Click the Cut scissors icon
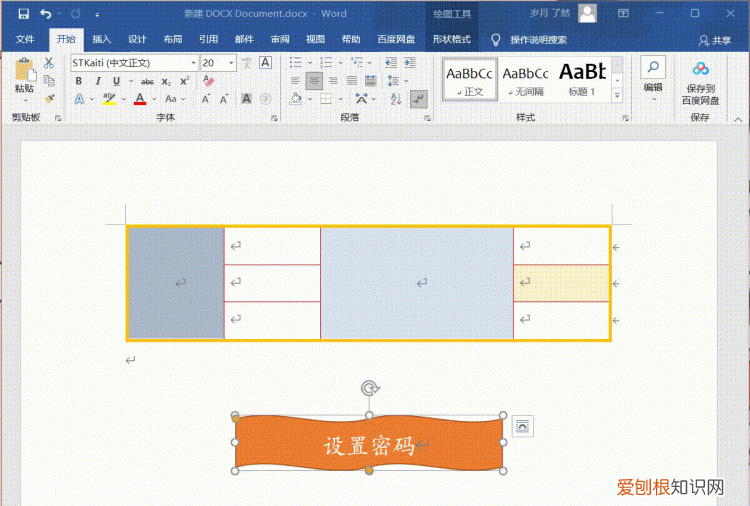This screenshot has height=506, width=750. point(49,63)
